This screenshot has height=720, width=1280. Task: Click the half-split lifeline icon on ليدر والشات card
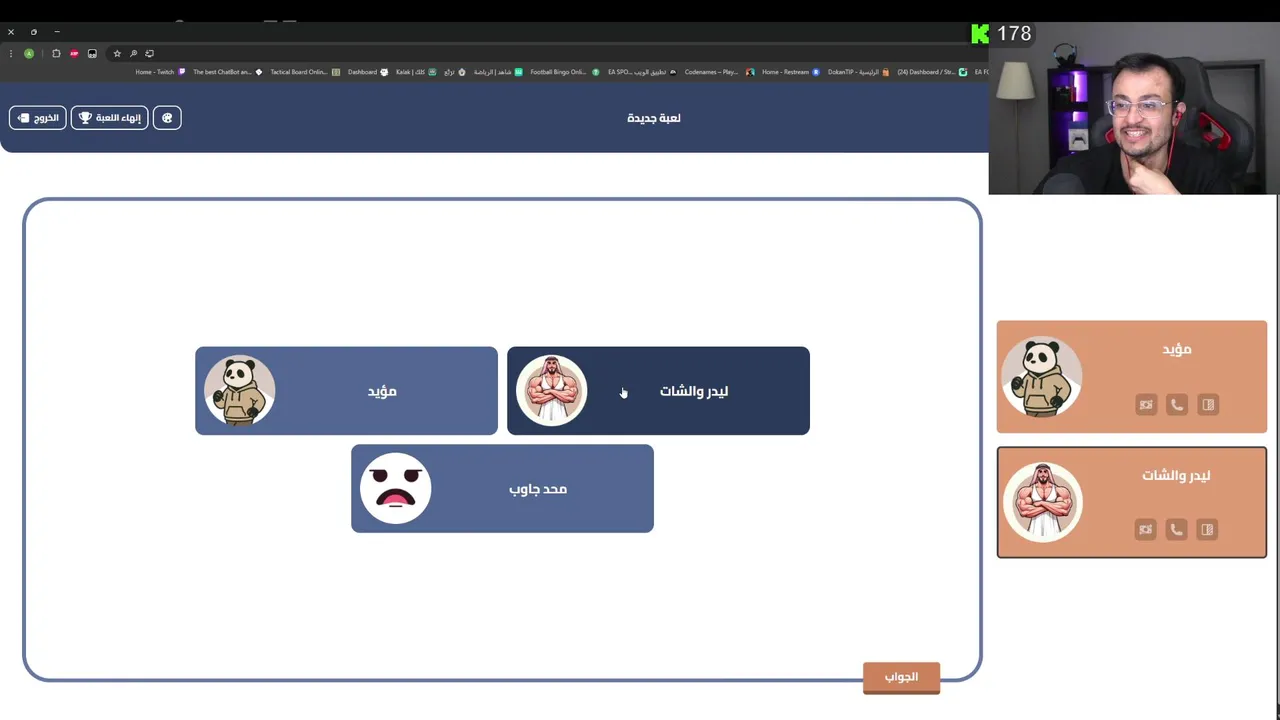[x=1208, y=530]
